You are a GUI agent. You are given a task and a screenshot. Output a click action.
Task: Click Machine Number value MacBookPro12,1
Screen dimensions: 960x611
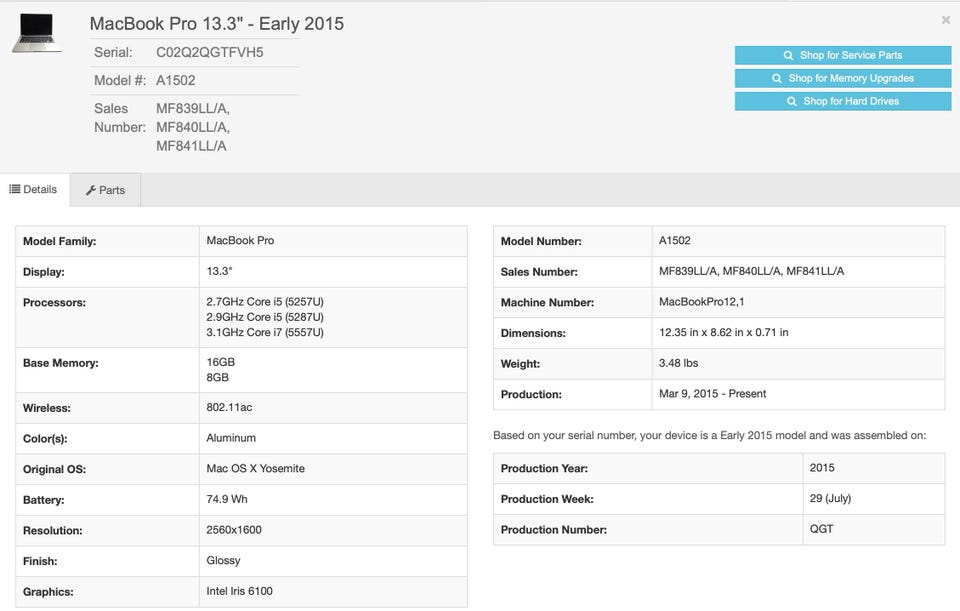tap(702, 302)
